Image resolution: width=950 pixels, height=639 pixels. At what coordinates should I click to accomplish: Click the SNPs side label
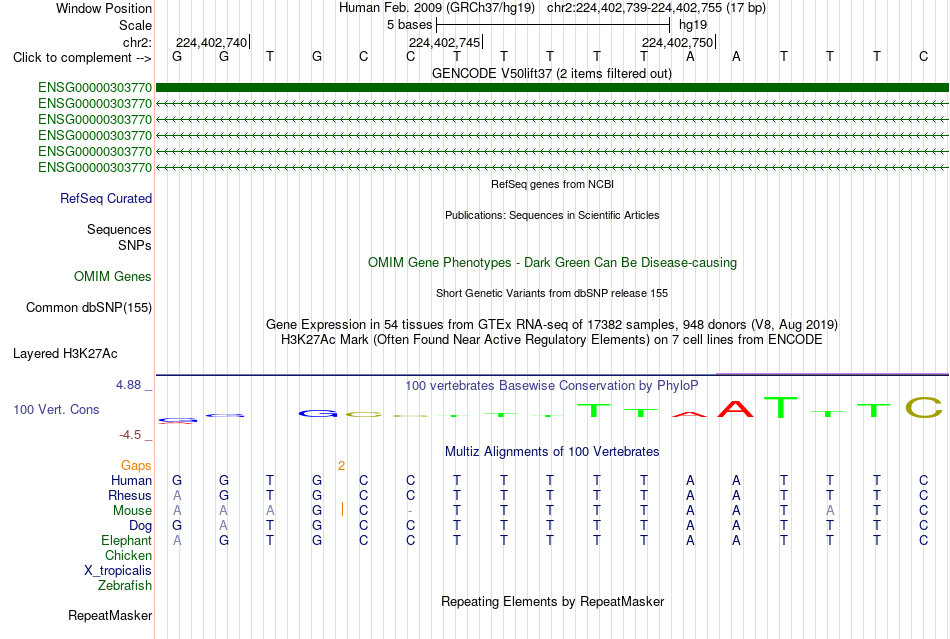[135, 245]
